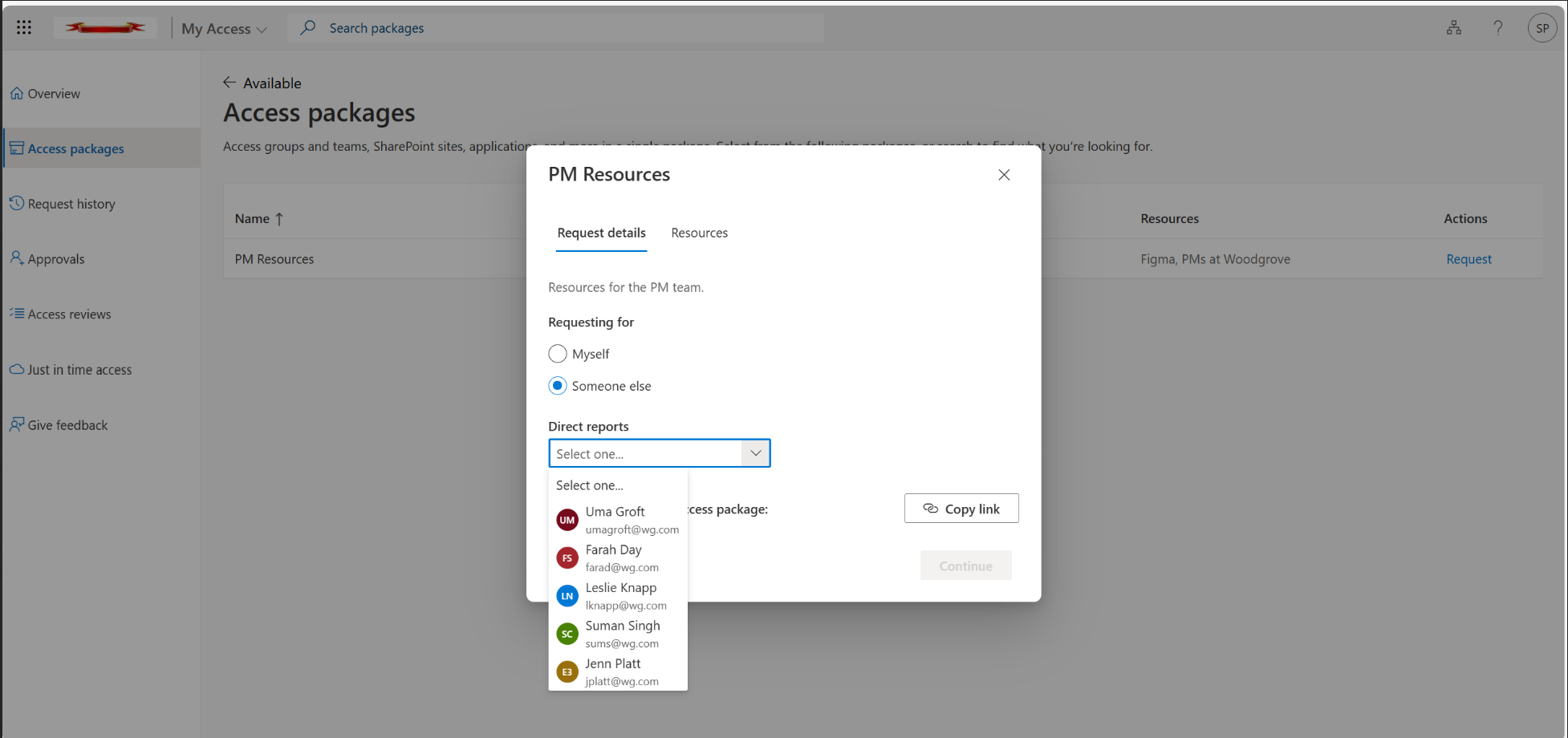Switch to the Request details tab
Viewport: 1568px width, 738px height.
tap(601, 233)
